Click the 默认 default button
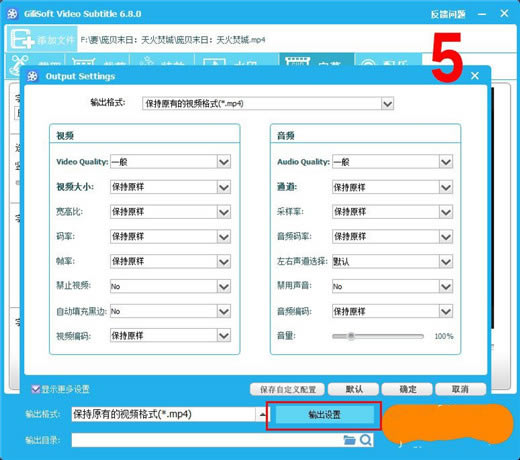The image size is (520, 460). coord(354,389)
